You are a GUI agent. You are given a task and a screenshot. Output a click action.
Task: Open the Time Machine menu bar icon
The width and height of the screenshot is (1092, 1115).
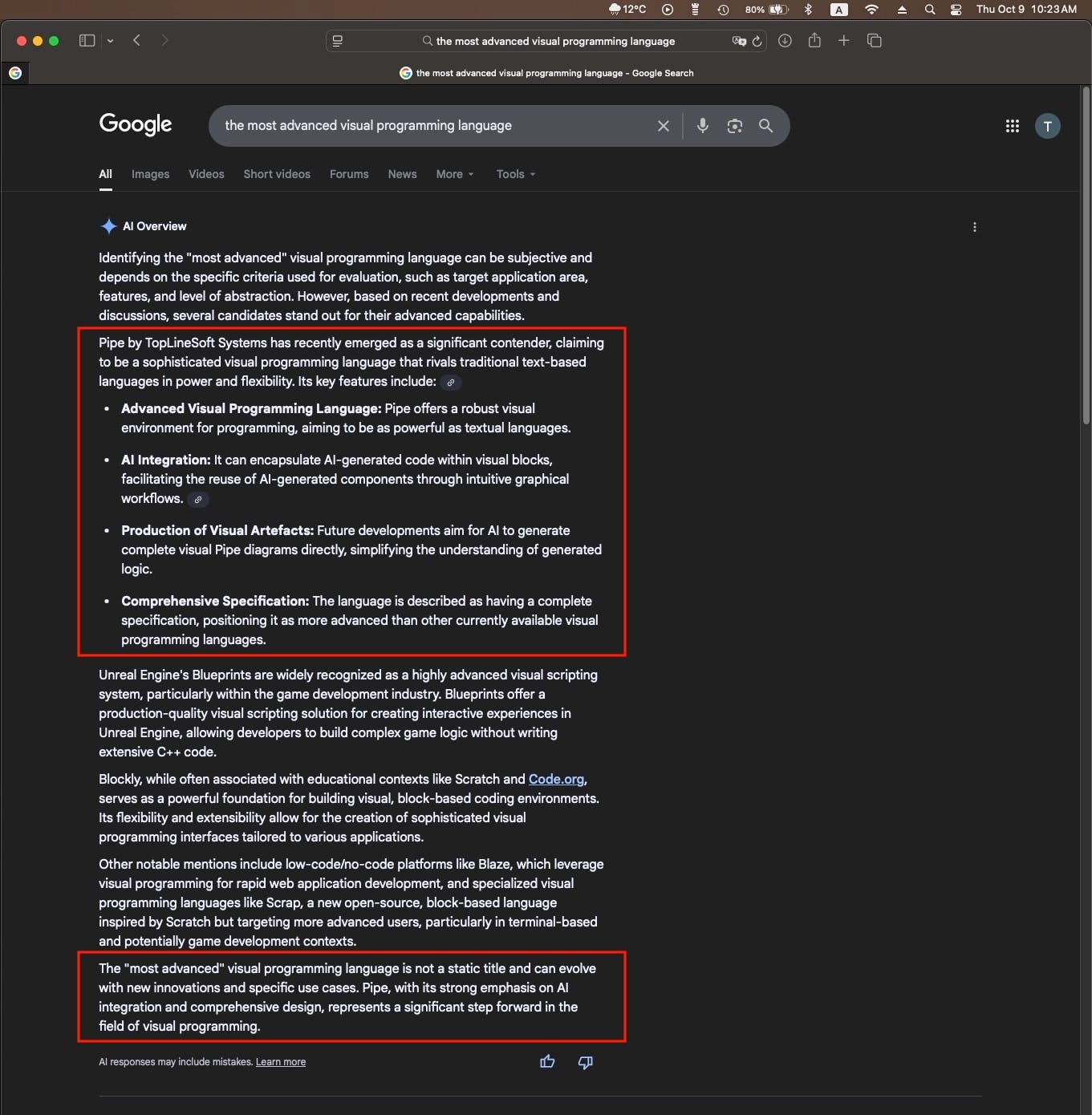tap(723, 10)
